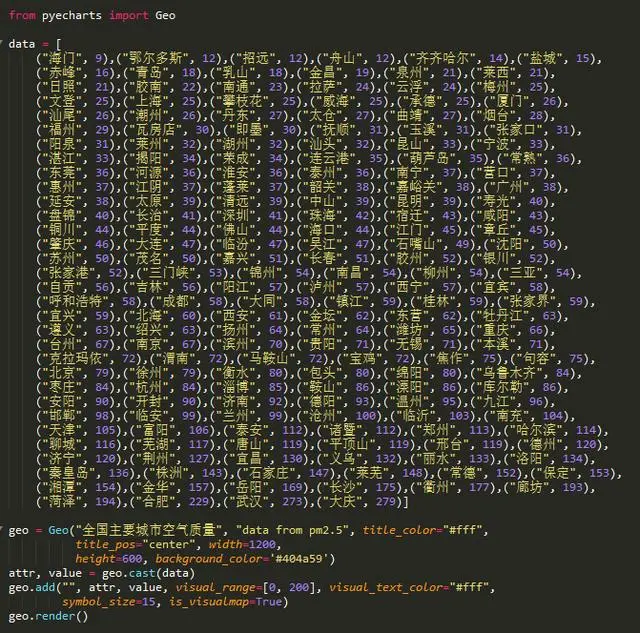The image size is (640, 633).
Task: Click the "秦皇岛" city name
Action: [69, 473]
